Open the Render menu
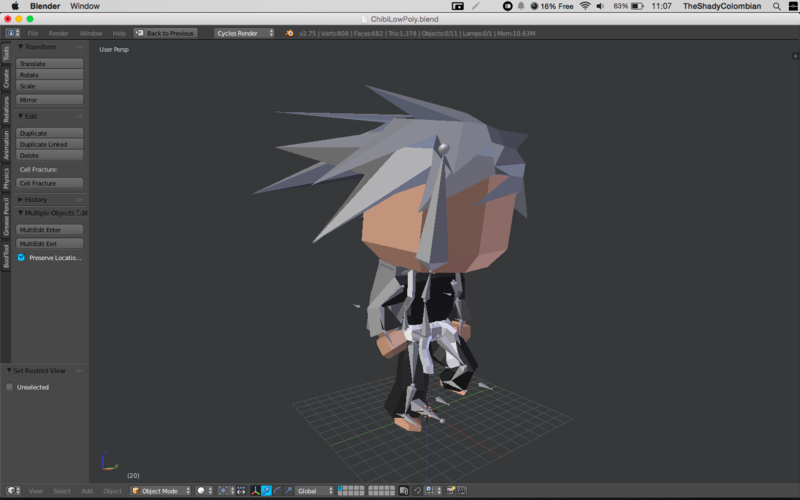This screenshot has width=800, height=500. (x=58, y=33)
